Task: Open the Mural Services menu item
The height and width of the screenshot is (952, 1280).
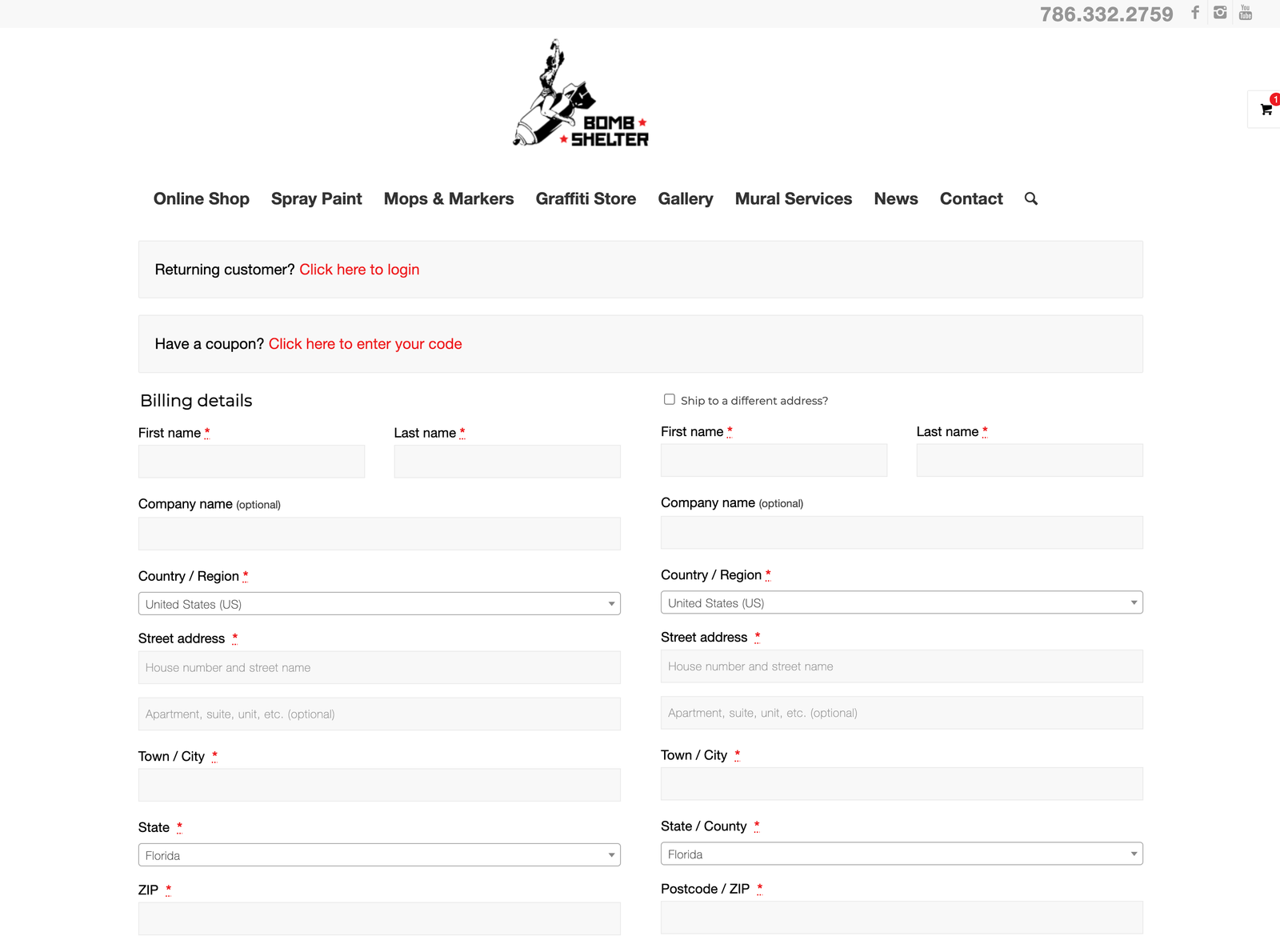Action: [793, 199]
